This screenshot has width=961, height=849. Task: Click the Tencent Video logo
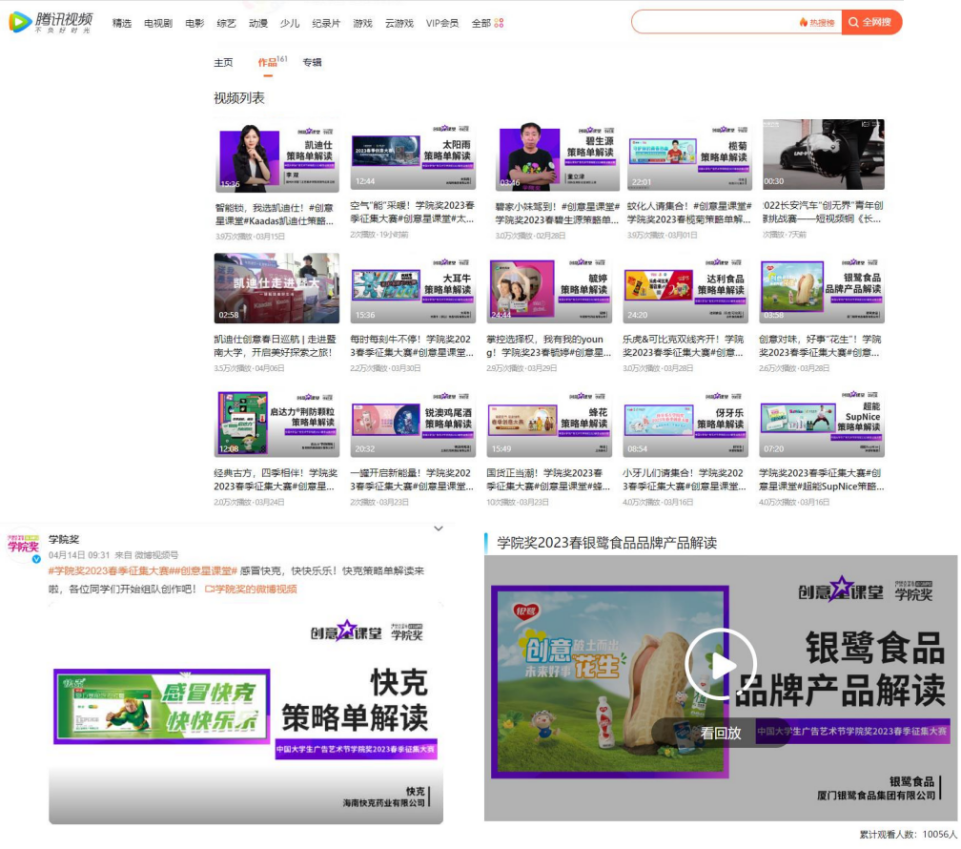click(x=51, y=21)
